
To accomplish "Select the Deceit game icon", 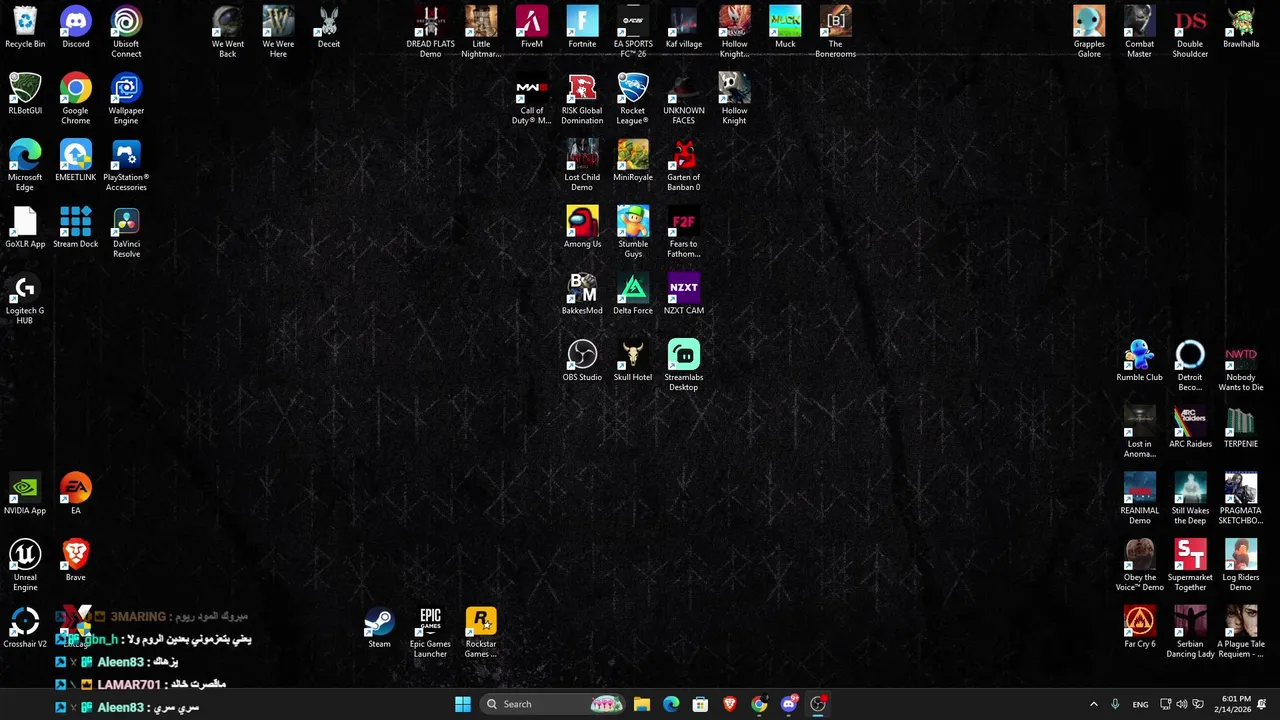I will tap(329, 27).
